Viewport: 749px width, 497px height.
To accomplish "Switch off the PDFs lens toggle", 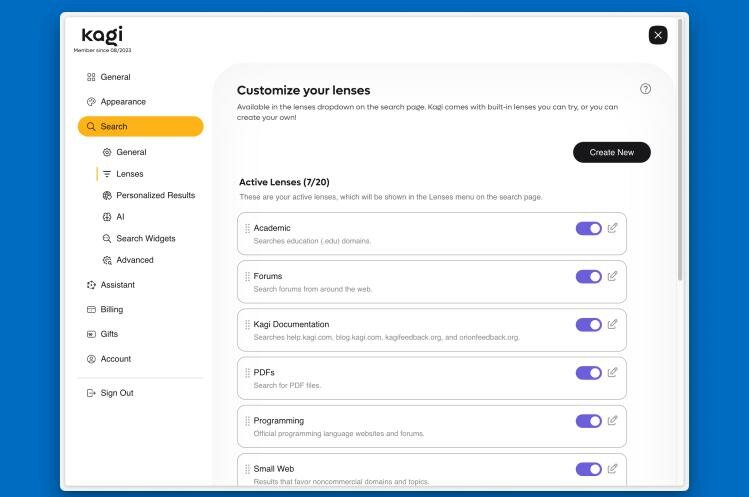I will [x=588, y=372].
